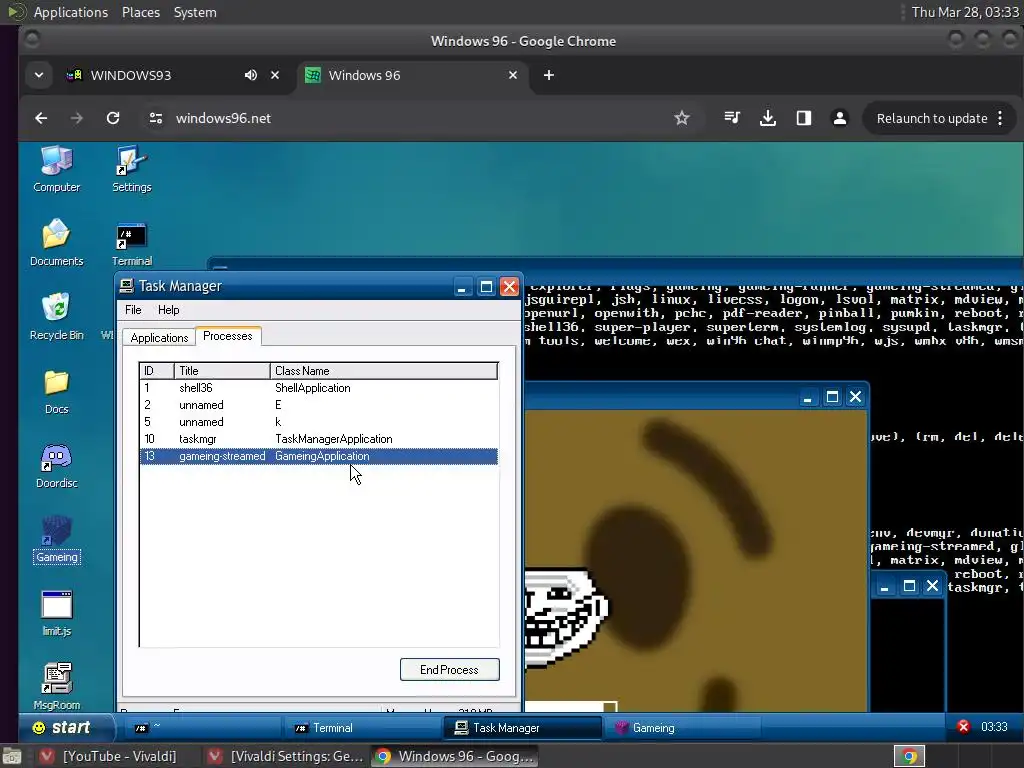
Task: Click the red error tray icon
Action: (963, 727)
